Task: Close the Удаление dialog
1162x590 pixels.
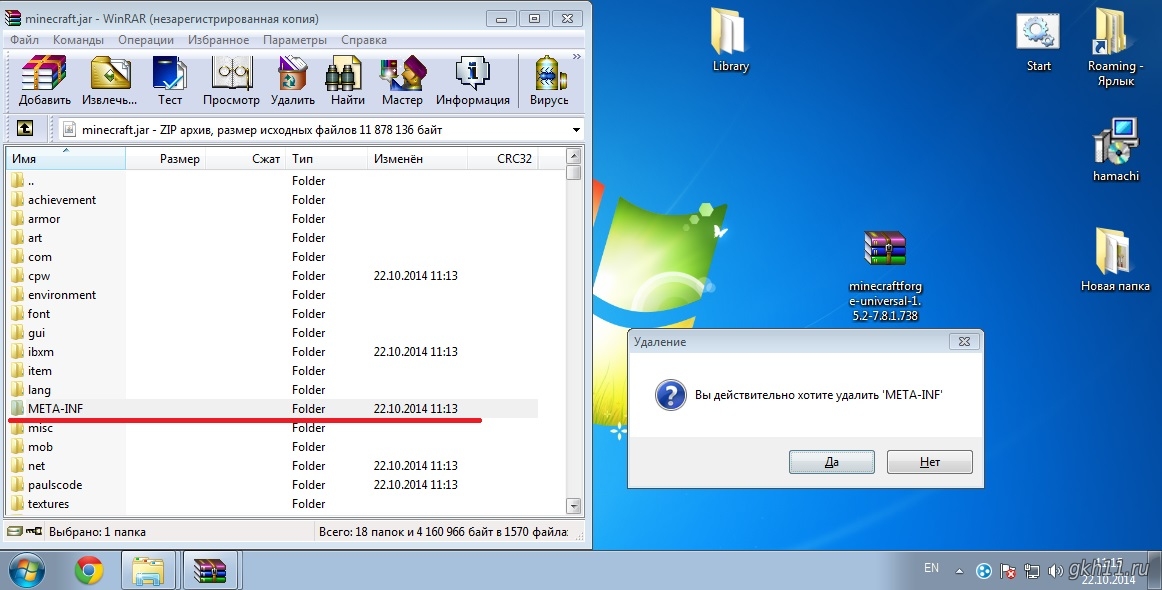Action: point(964,342)
